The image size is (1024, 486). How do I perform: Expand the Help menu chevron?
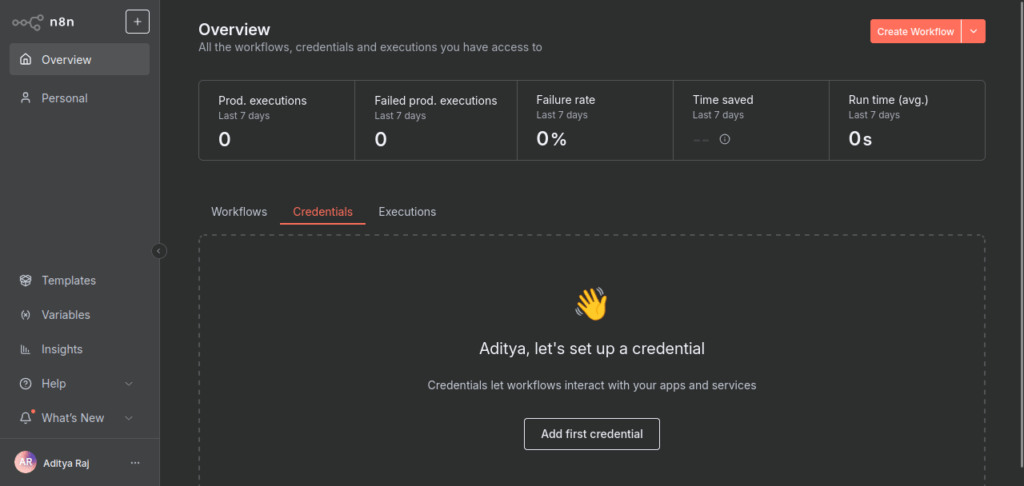click(128, 384)
